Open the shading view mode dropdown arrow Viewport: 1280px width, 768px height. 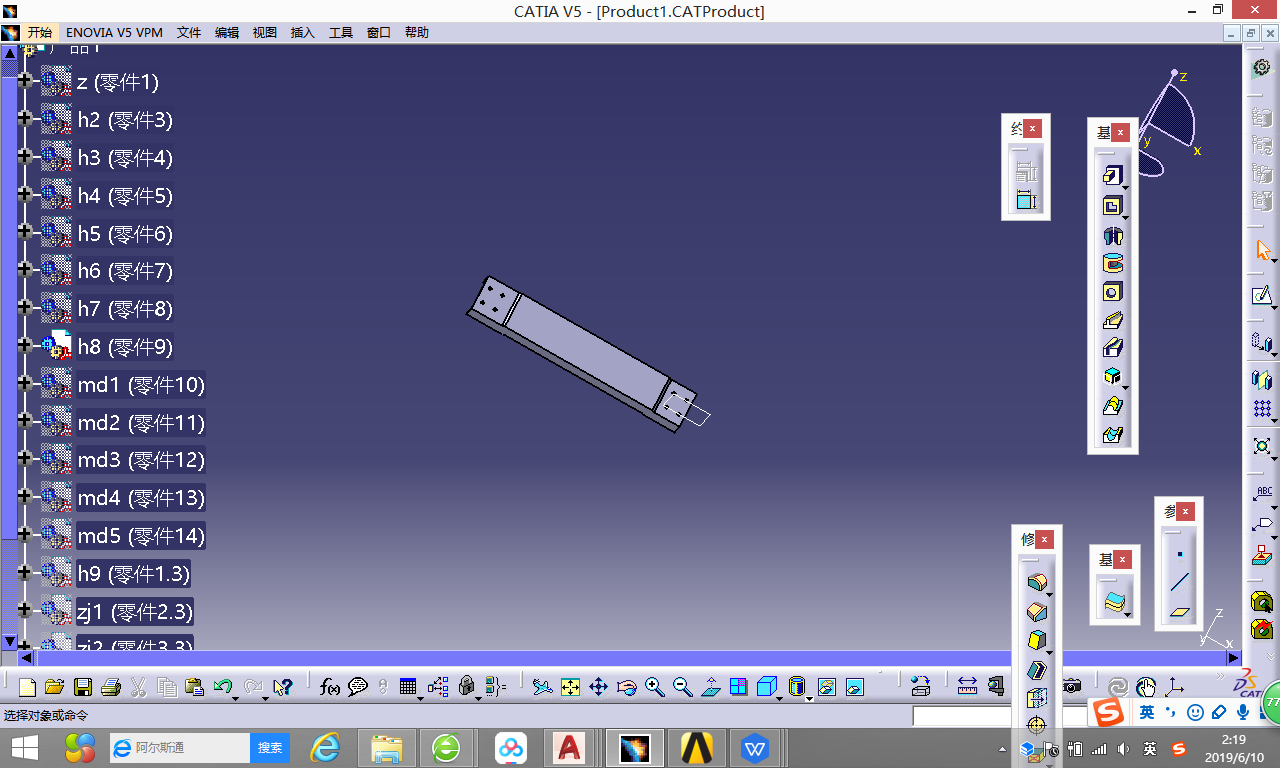coord(808,697)
